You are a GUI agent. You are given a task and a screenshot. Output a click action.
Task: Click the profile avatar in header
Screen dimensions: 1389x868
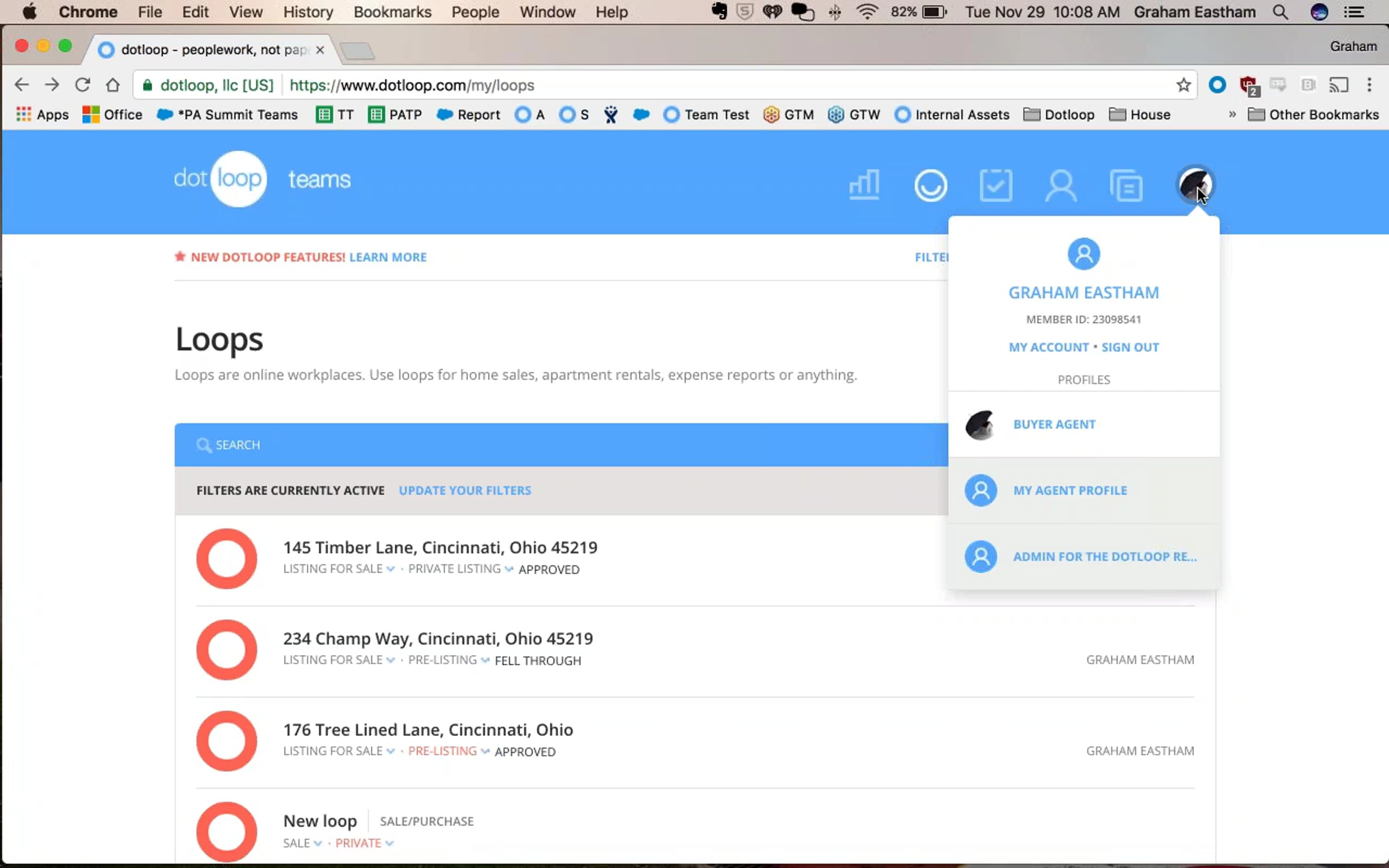(1195, 185)
